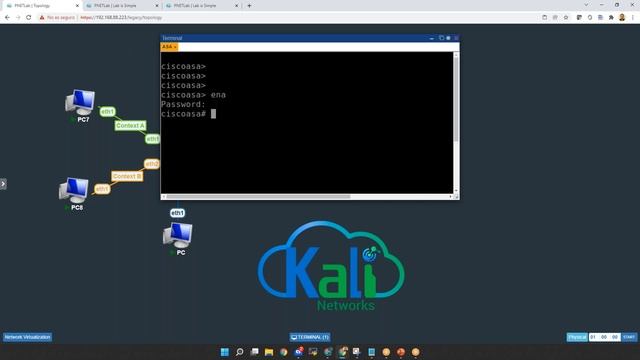Viewport: 640px width, 360px height.
Task: Click the eth2 interface label
Action: [x=151, y=164]
